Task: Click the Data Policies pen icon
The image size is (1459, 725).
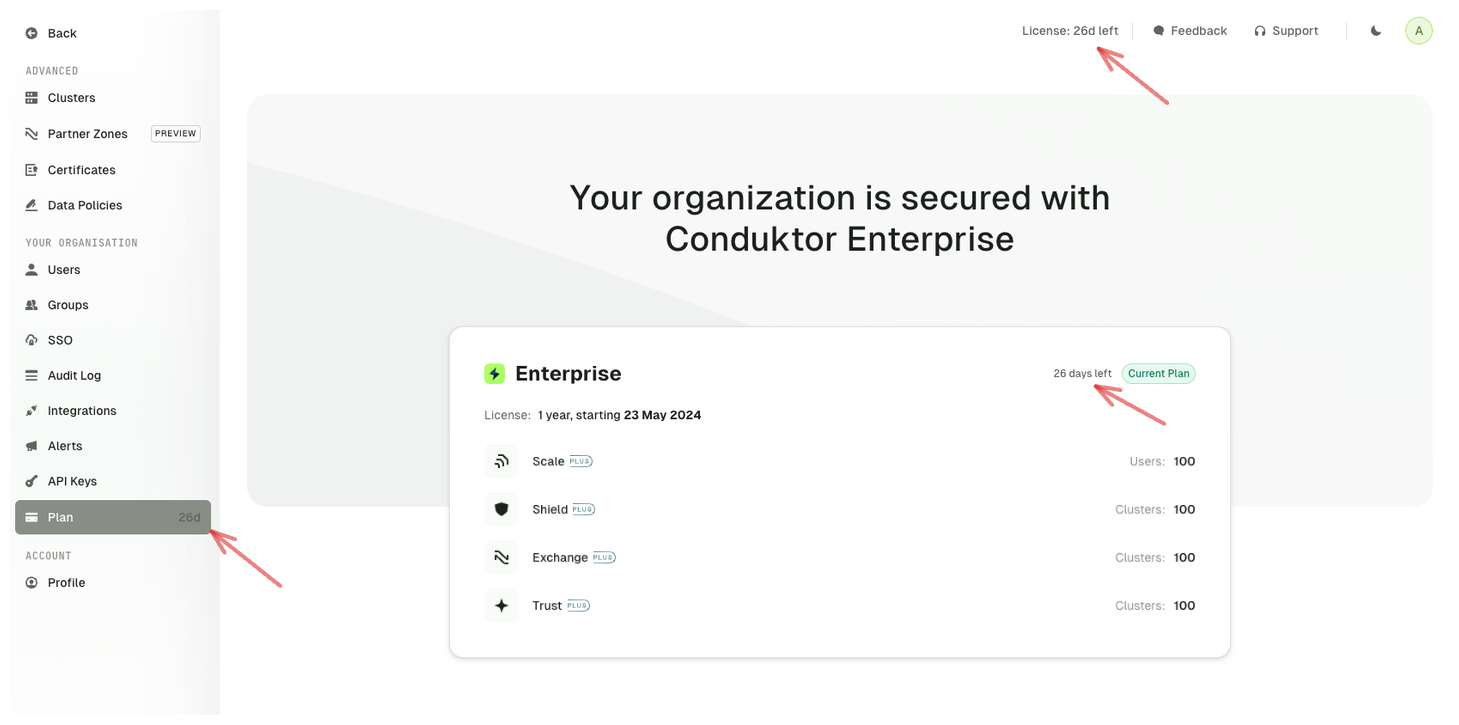Action: click(32, 205)
